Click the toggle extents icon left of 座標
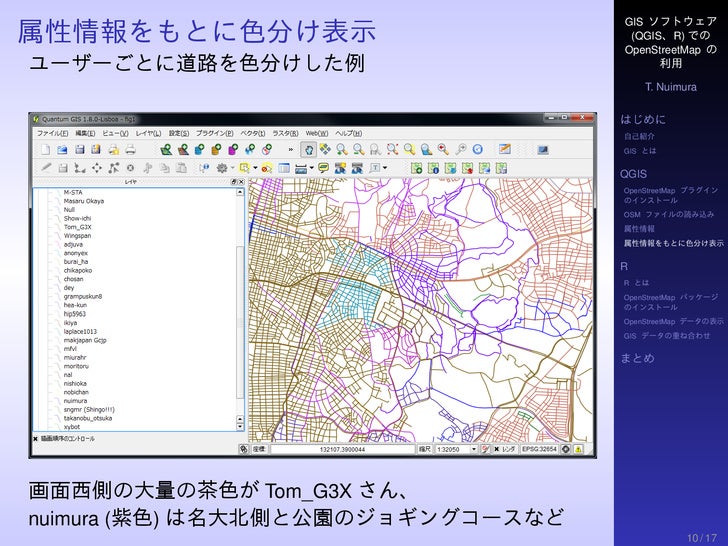 (244, 449)
